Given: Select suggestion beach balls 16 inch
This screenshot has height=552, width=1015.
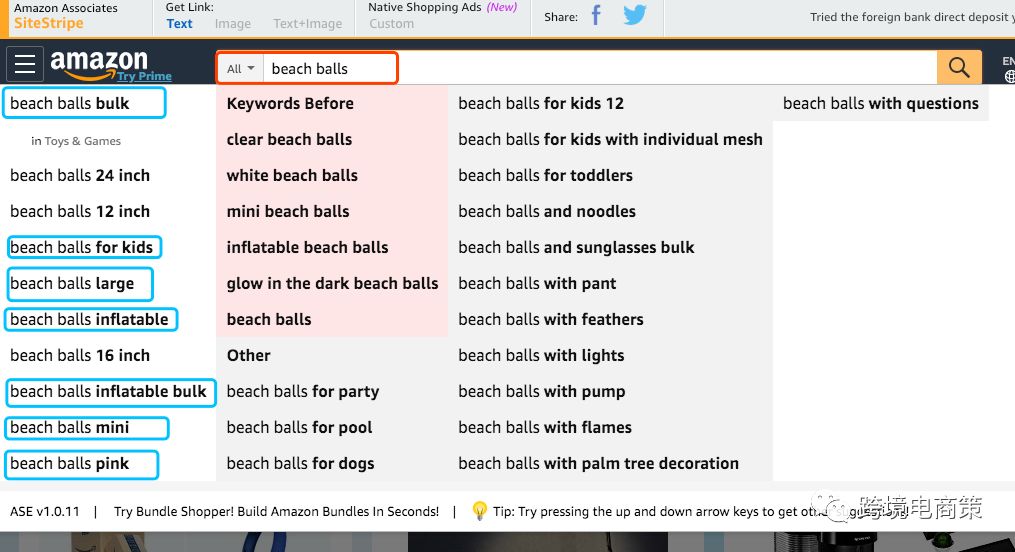Looking at the screenshot, I should pos(80,355).
